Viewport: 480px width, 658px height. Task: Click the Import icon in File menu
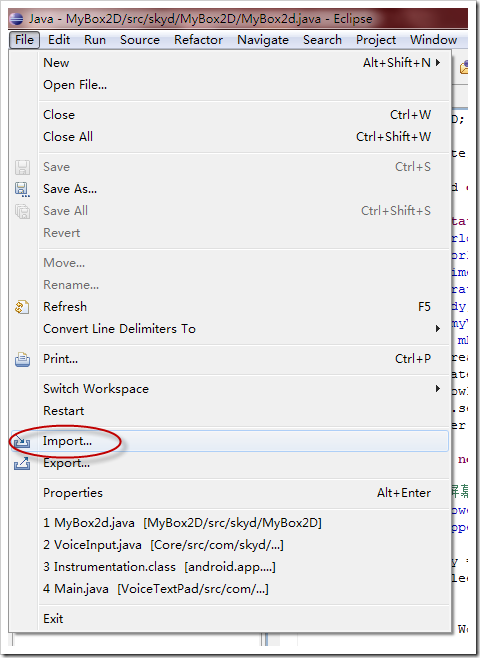point(22,441)
